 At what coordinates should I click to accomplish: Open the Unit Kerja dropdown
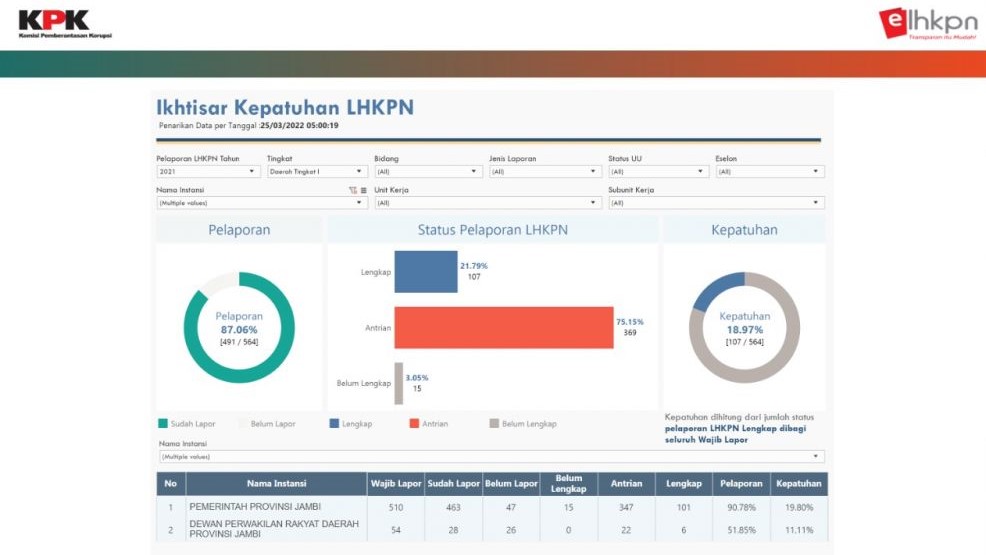(488, 203)
